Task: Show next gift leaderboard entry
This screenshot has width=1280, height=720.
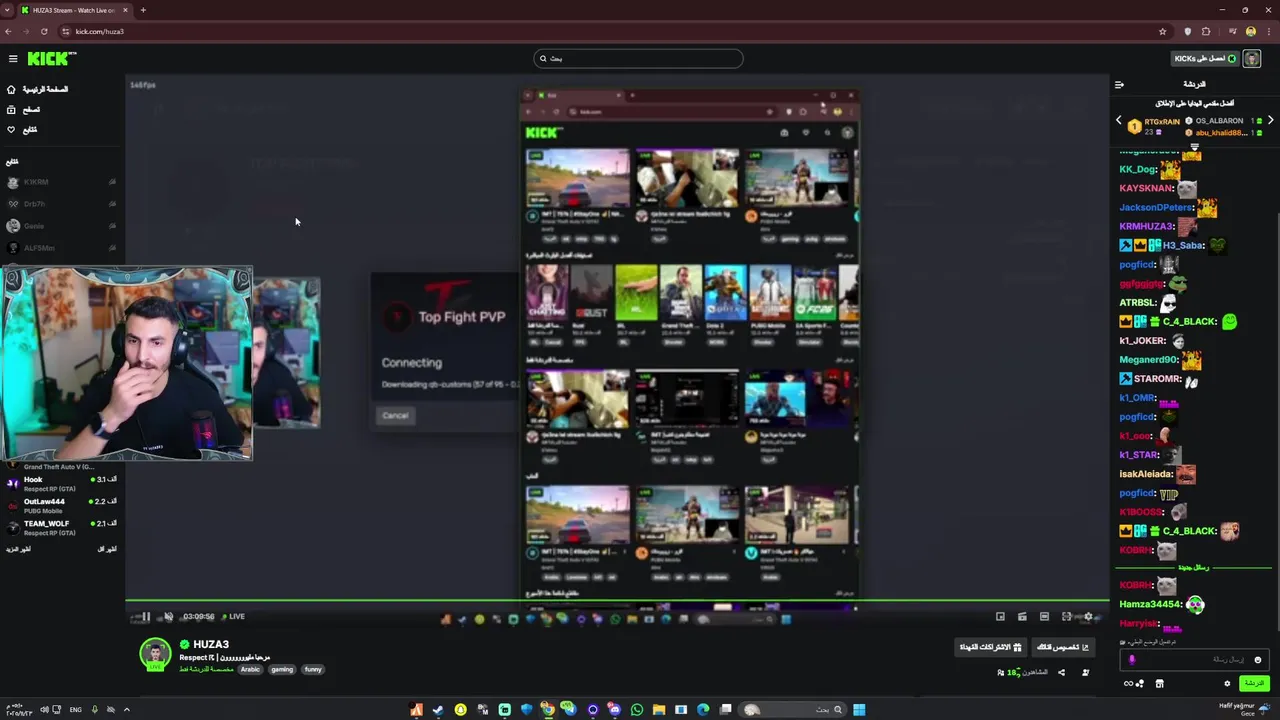Action: point(1270,120)
